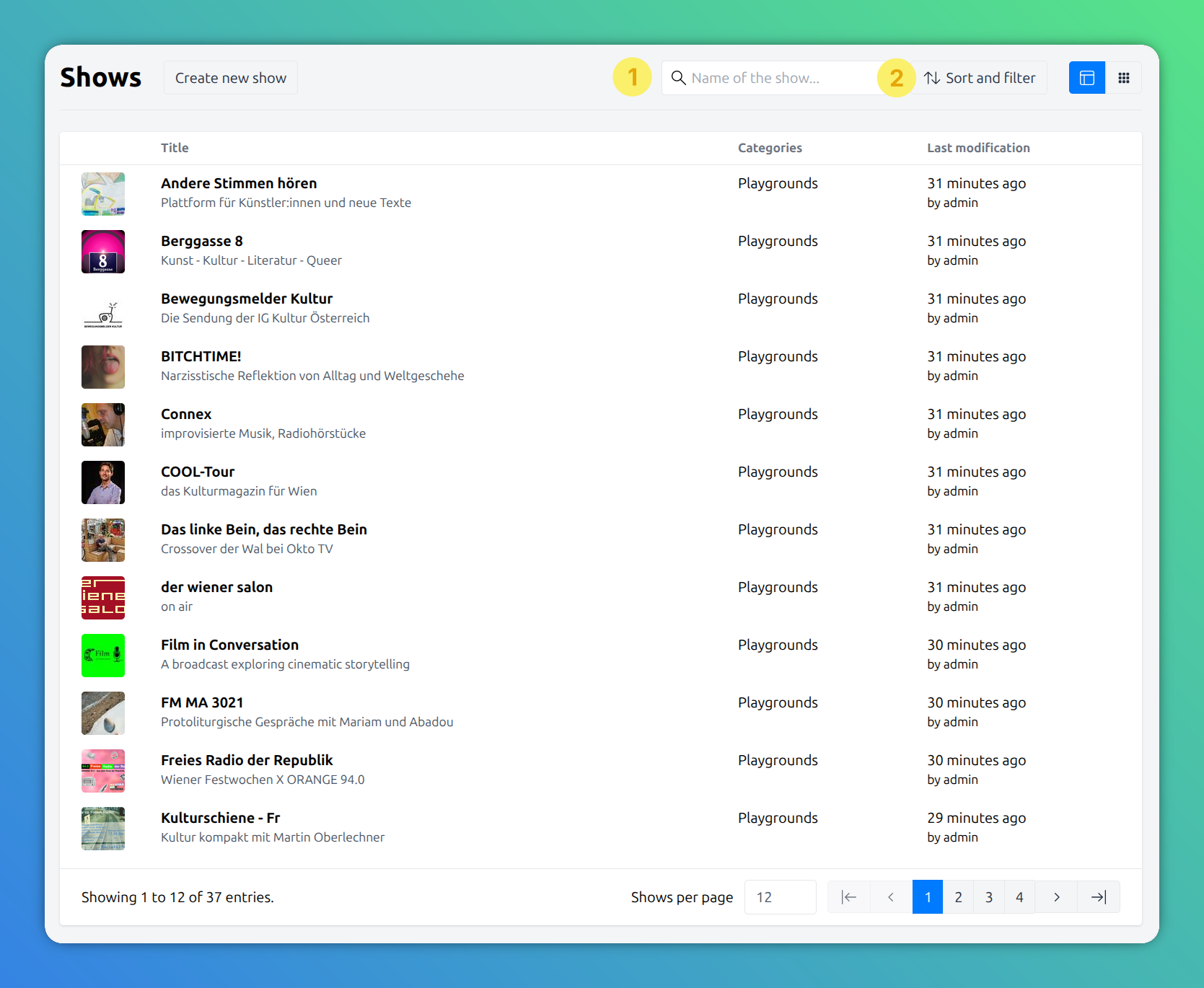Open the Kulturschiene - Fr title
The height and width of the screenshot is (988, 1204).
[x=221, y=818]
